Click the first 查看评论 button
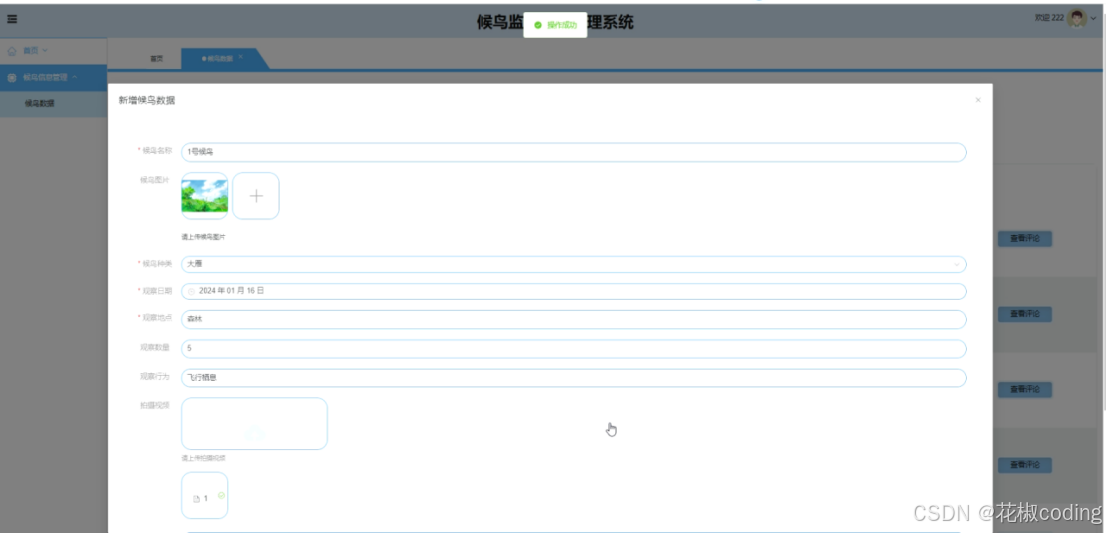This screenshot has height=533, width=1106. [x=1025, y=239]
